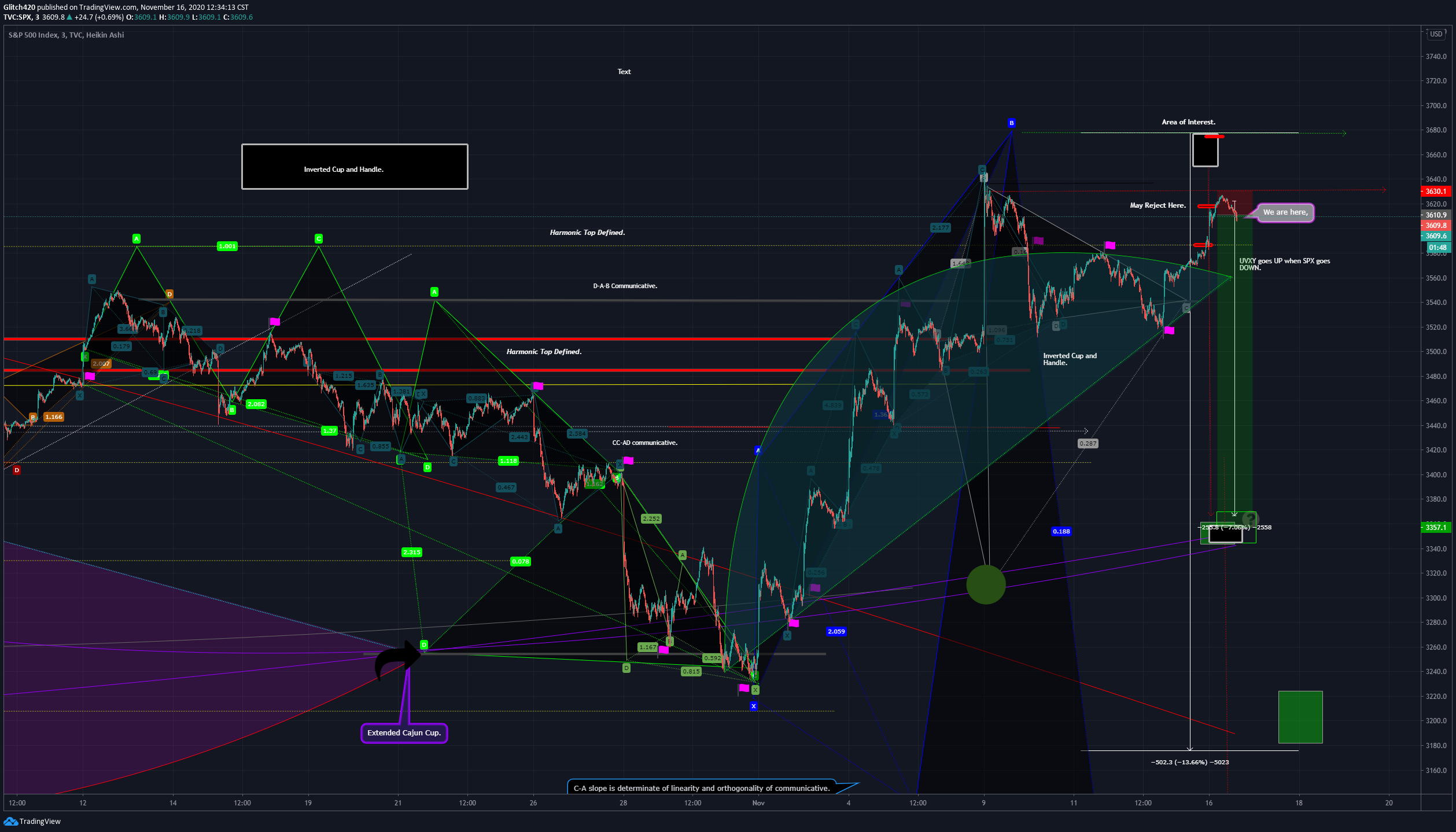Select the solid green rectangle near 3200

pyautogui.click(x=1300, y=717)
